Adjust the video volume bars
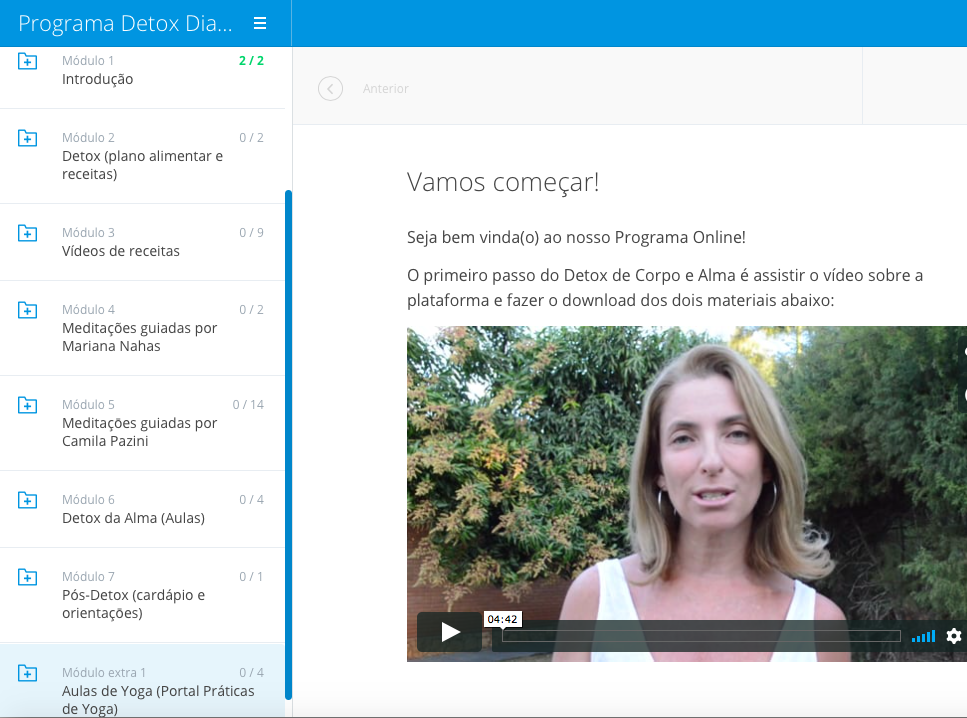The image size is (967, 718). [923, 636]
